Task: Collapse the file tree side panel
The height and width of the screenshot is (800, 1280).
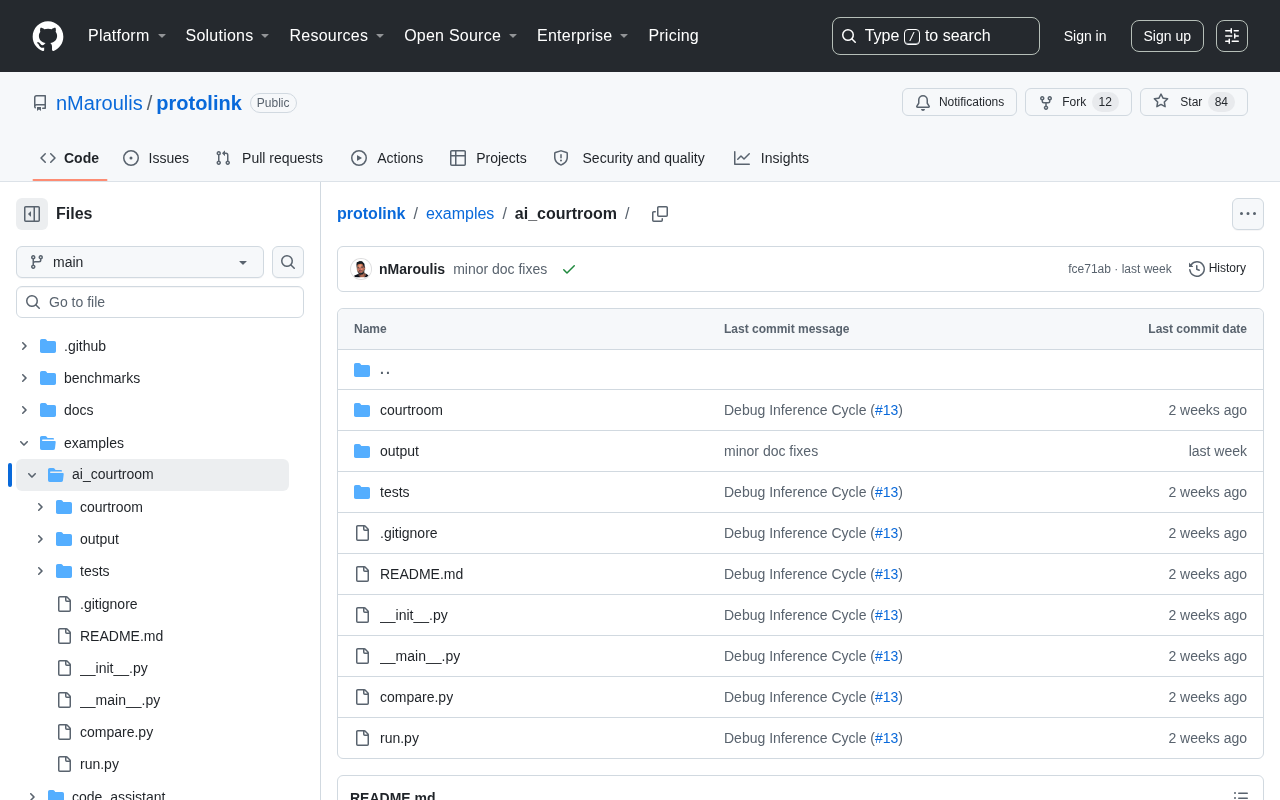Action: (32, 214)
